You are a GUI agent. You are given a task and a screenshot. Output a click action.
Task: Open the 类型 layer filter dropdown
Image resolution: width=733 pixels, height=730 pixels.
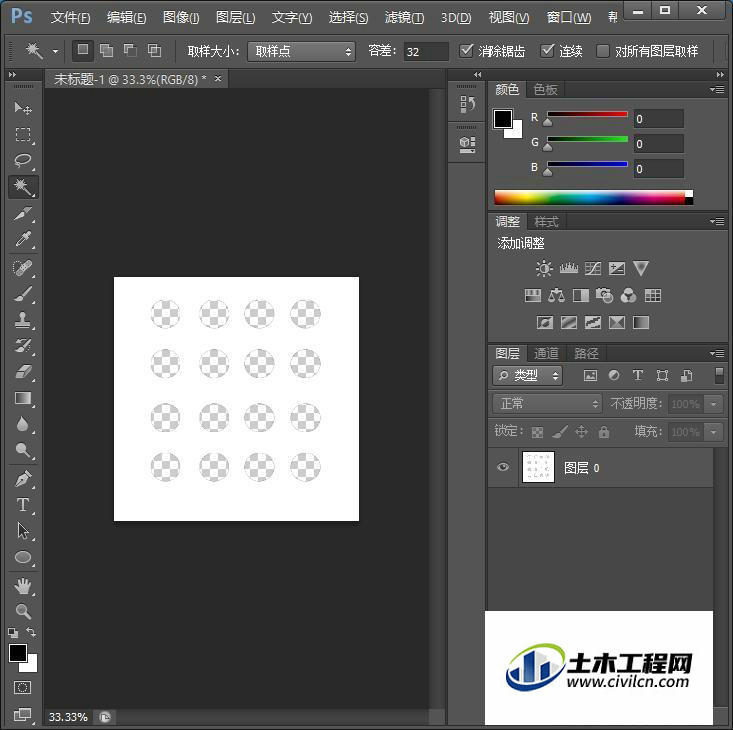[x=527, y=375]
